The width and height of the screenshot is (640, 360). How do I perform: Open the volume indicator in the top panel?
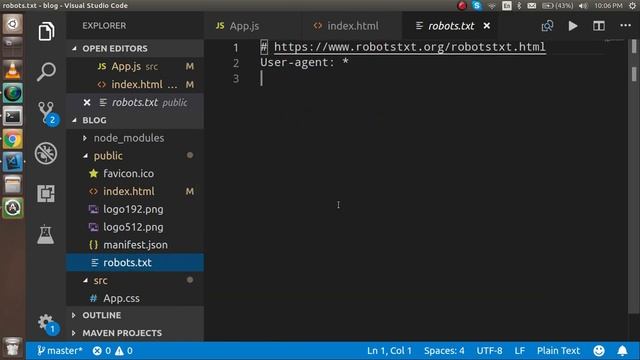583,5
